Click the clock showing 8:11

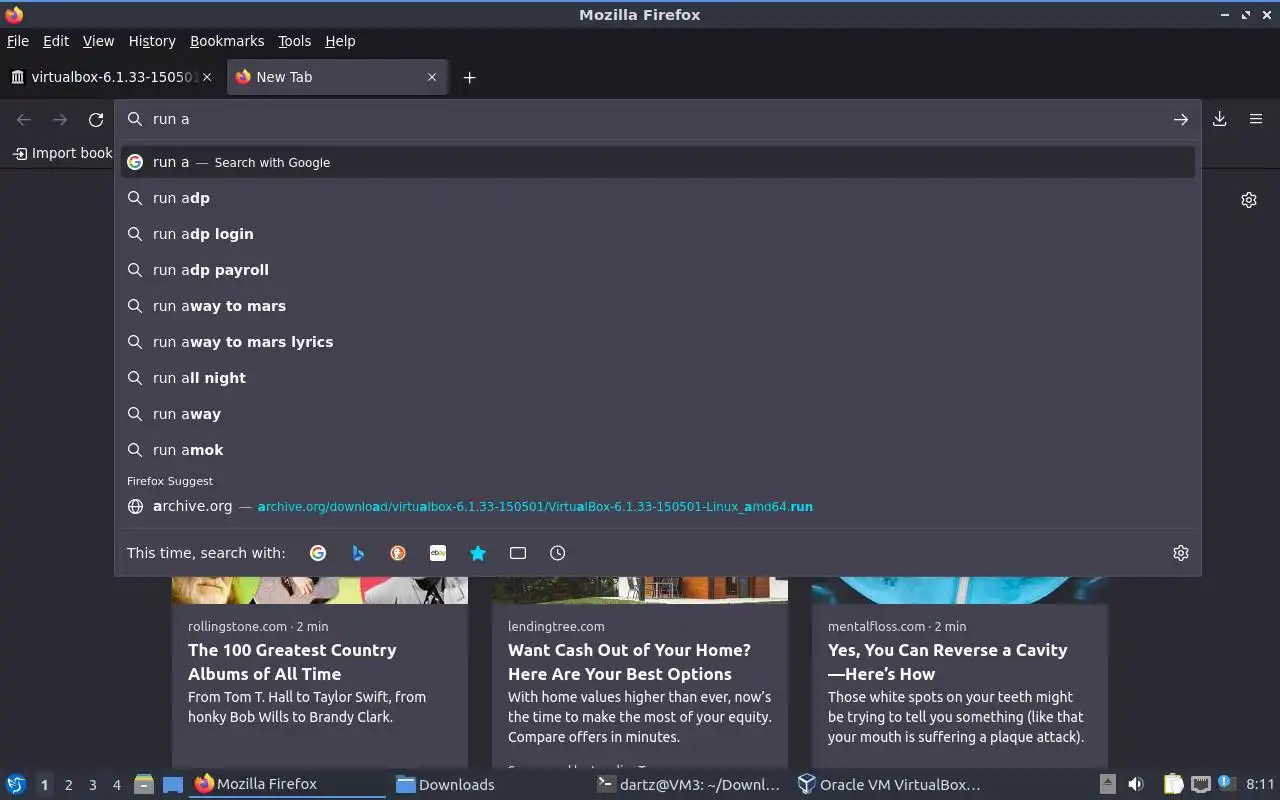[x=1260, y=785]
